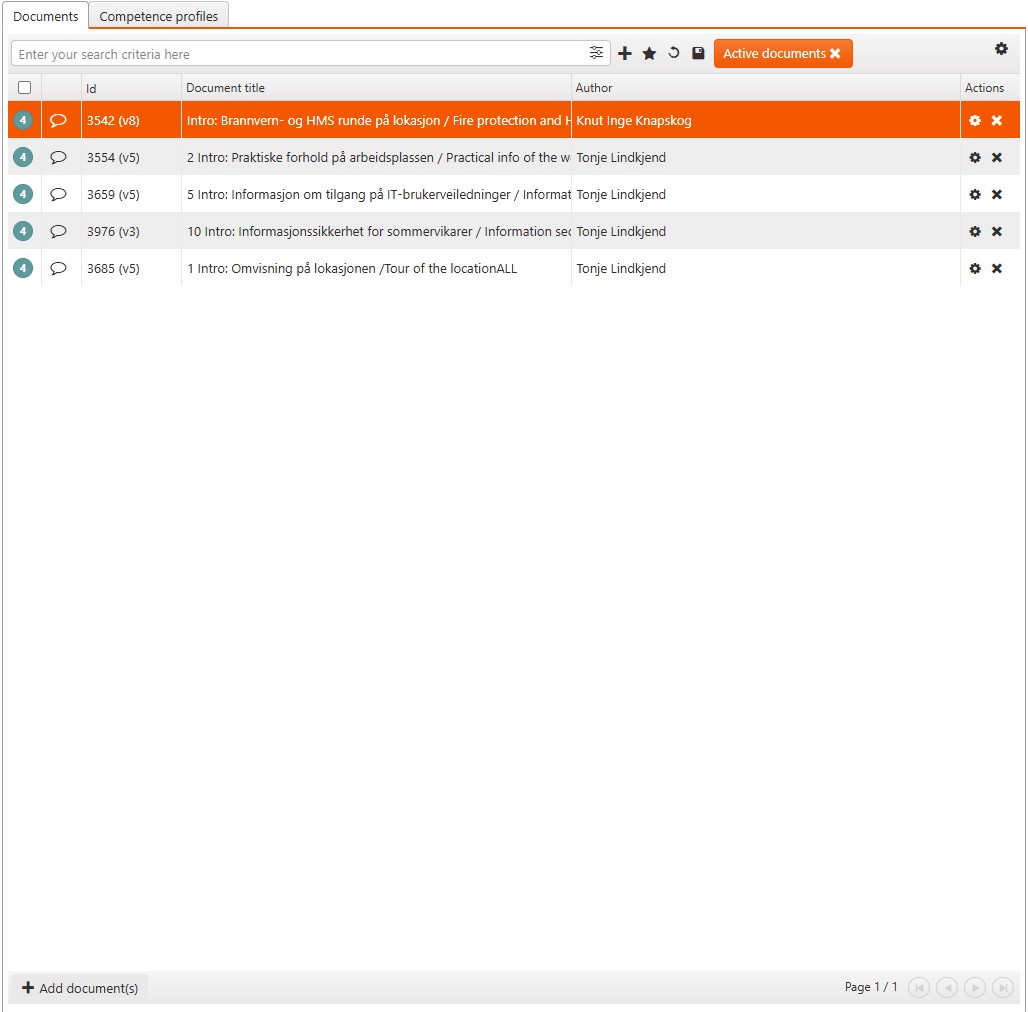Click the Add document(s) button
1028x1012 pixels.
tap(79, 987)
